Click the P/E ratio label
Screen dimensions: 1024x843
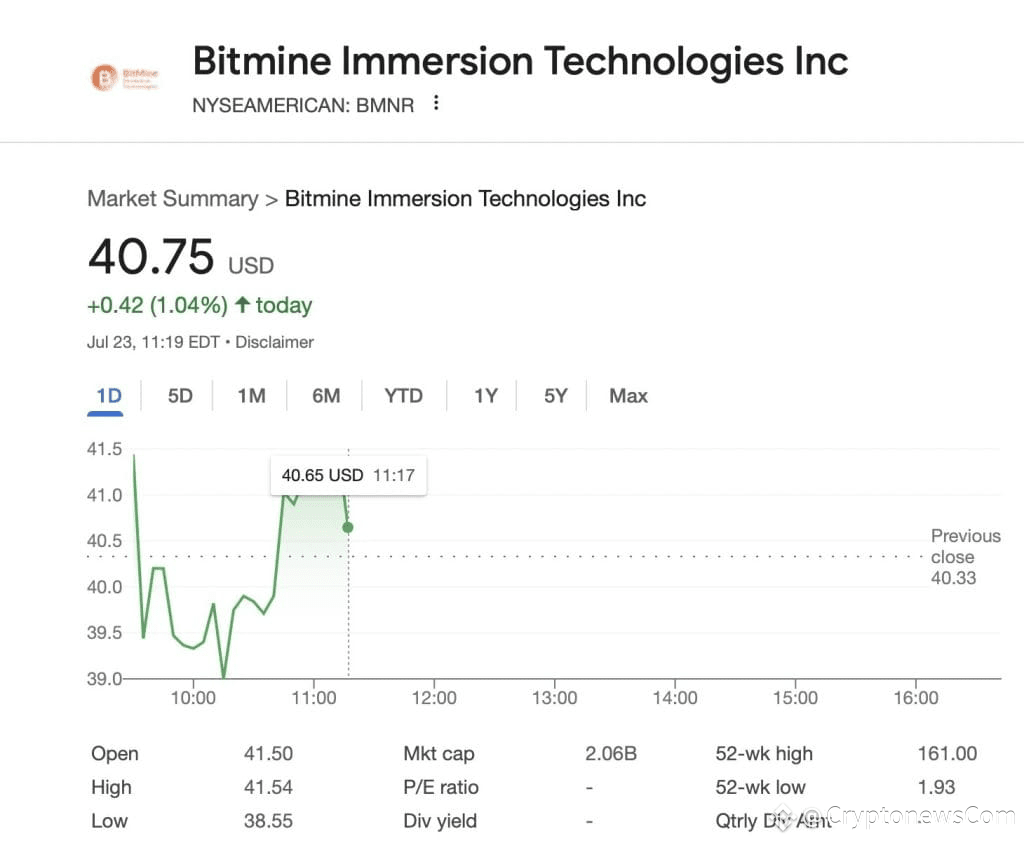click(441, 787)
